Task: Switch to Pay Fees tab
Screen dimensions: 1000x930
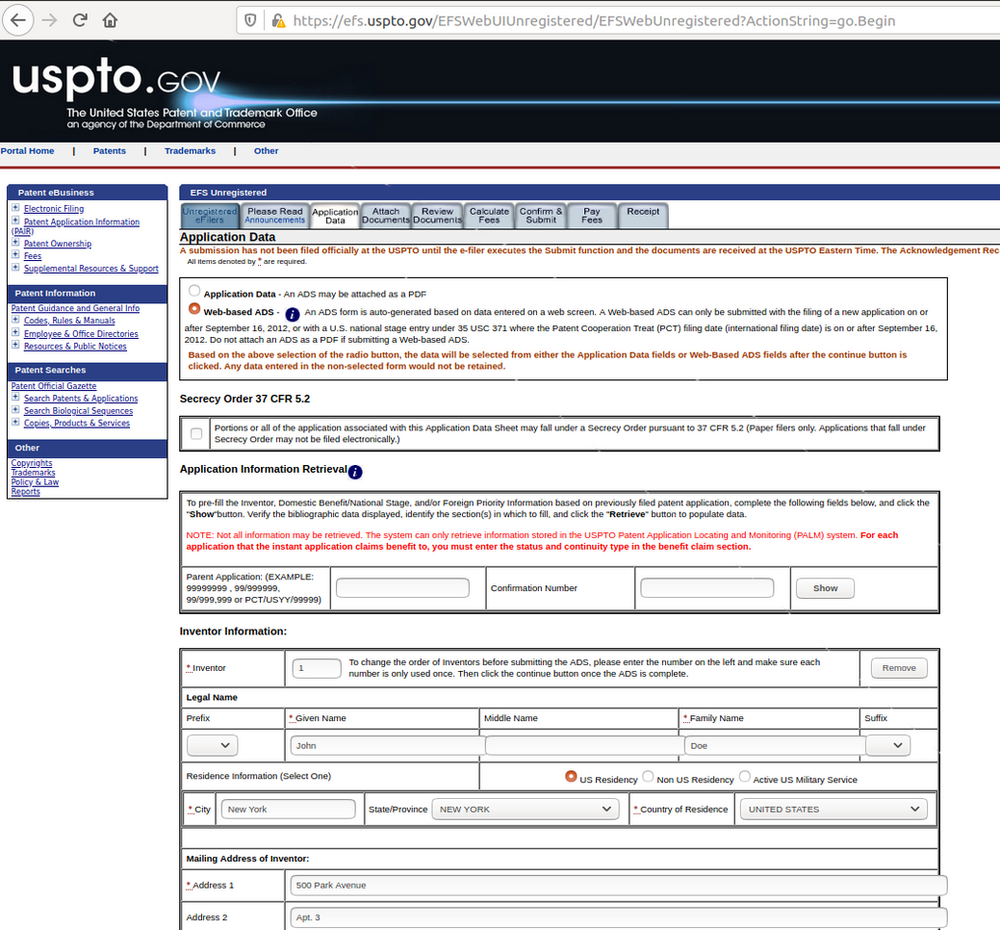Action: click(592, 216)
